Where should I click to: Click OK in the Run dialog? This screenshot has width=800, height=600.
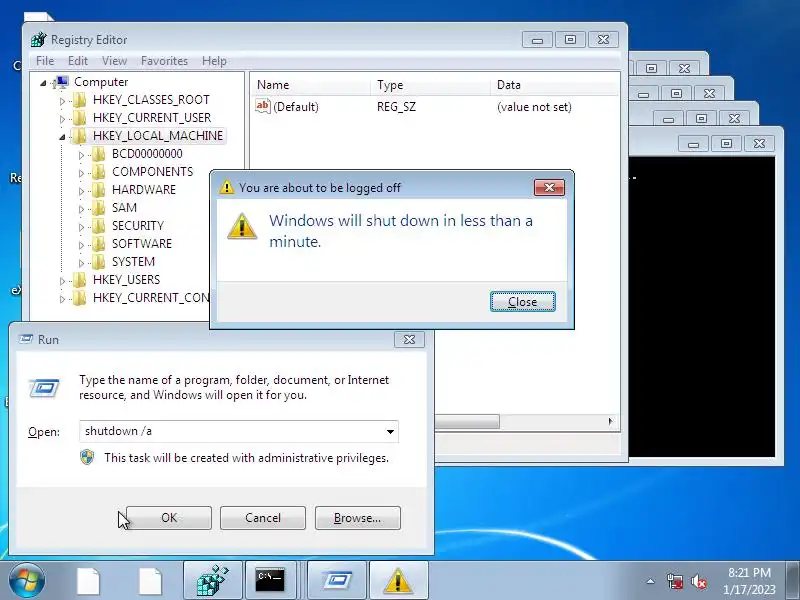[x=169, y=518]
